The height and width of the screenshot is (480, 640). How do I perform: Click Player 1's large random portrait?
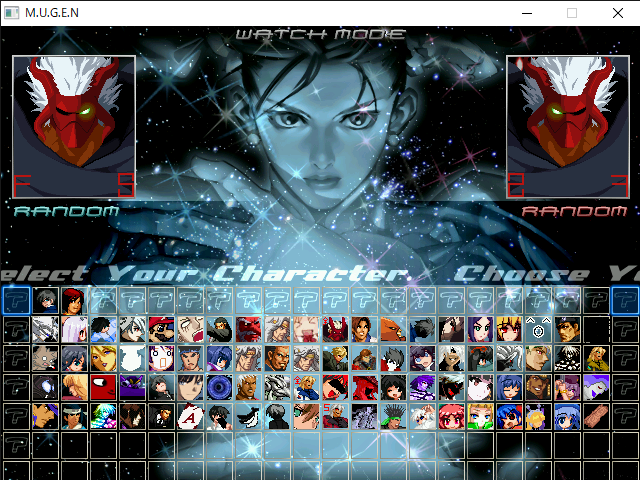coord(74,127)
